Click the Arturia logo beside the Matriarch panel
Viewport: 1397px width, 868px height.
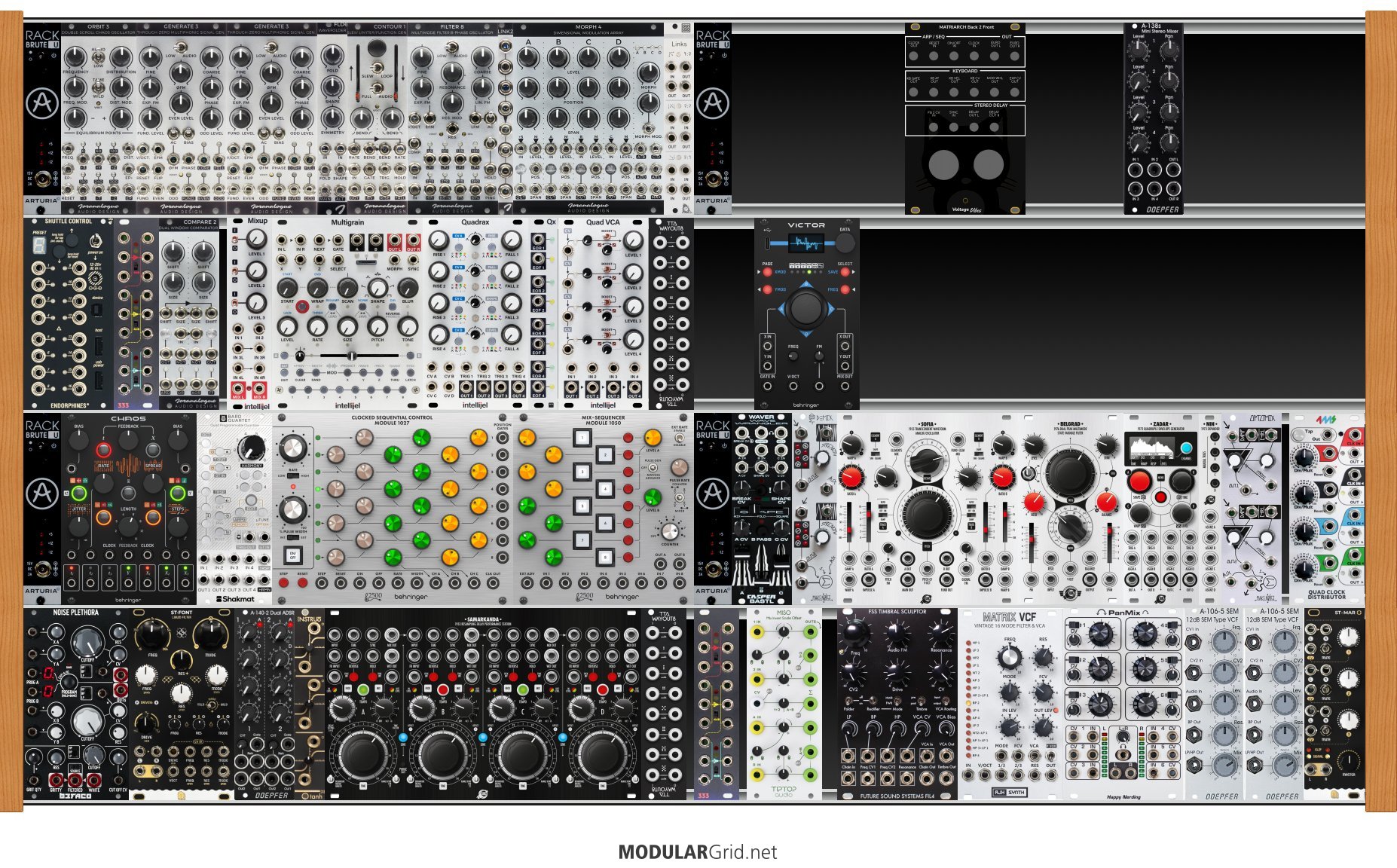[x=713, y=103]
